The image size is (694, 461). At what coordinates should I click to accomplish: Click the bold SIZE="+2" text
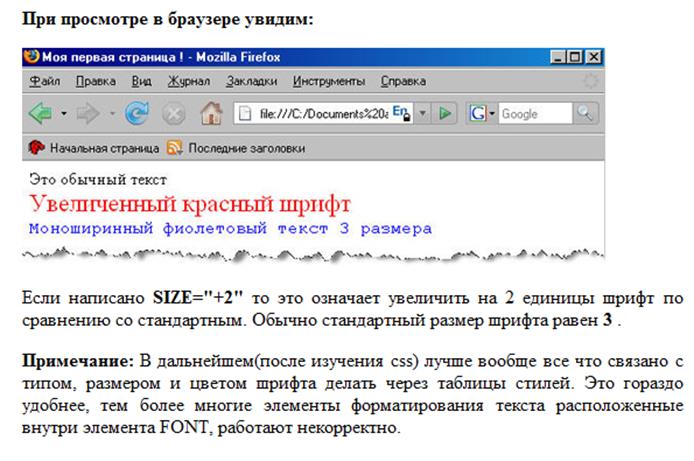pyautogui.click(x=198, y=298)
